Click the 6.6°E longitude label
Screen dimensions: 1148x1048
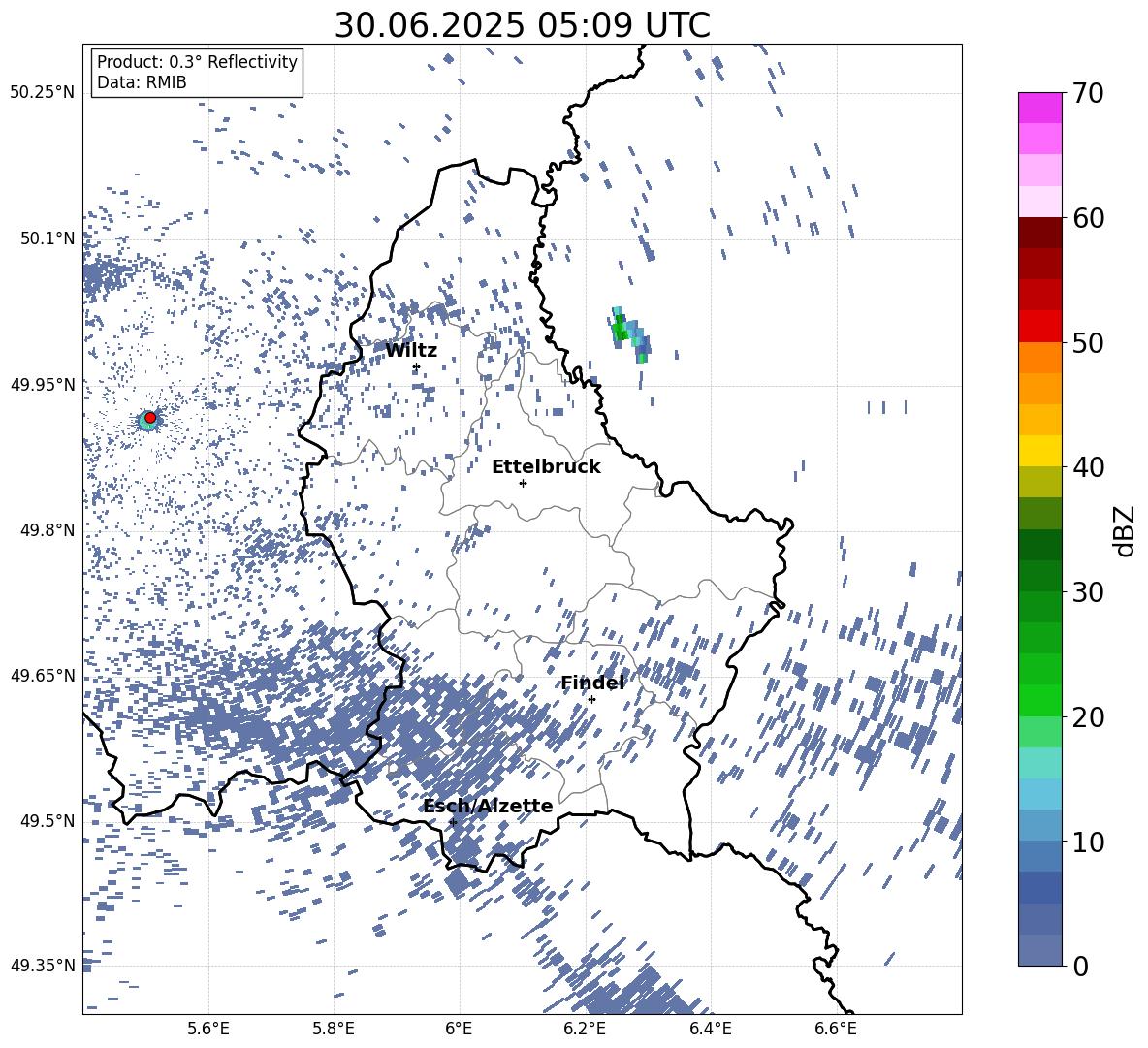[x=836, y=1029]
